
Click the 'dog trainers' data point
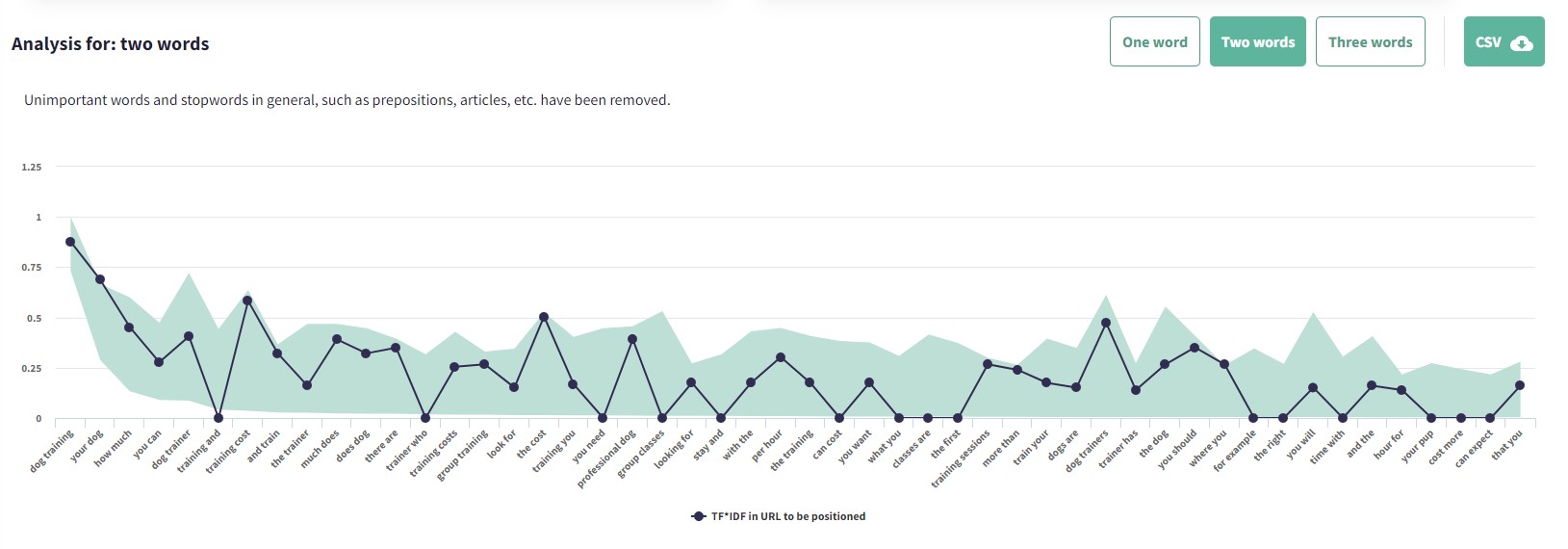tap(1106, 323)
